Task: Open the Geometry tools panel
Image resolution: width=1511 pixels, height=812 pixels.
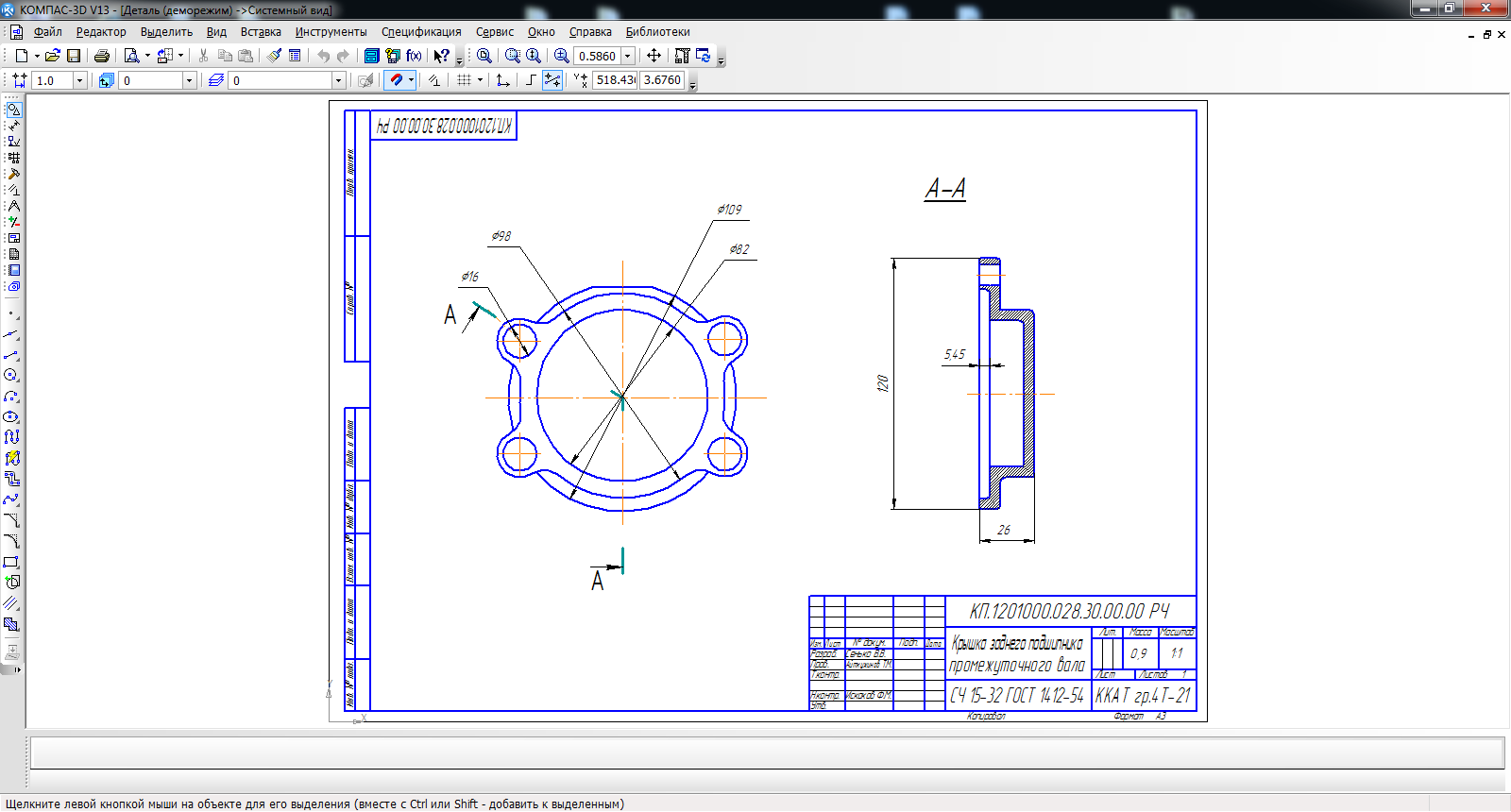Action: [13, 110]
